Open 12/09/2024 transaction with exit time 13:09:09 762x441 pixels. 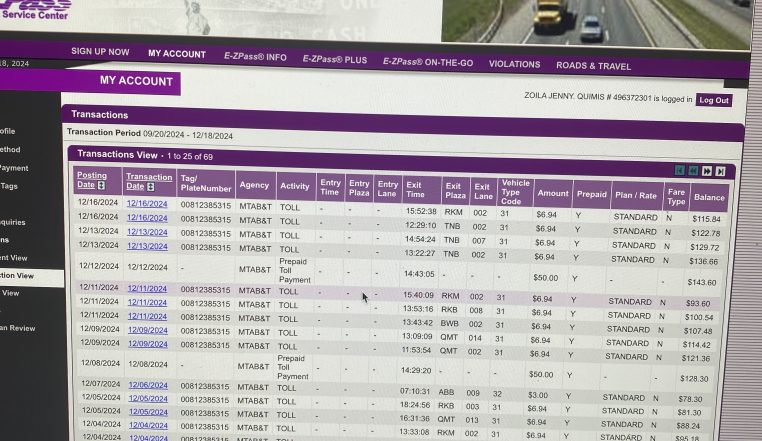(148, 330)
